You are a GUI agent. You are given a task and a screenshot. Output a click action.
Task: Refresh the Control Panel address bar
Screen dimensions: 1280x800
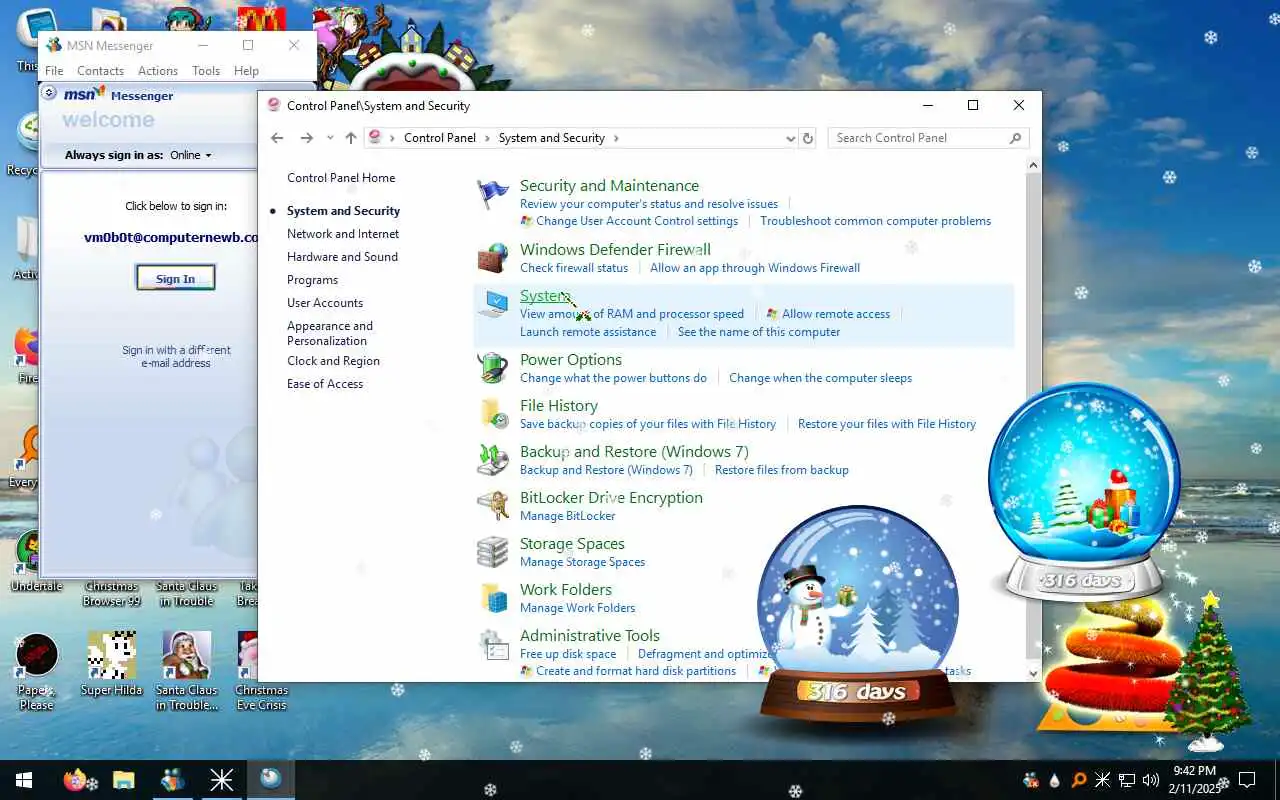808,138
